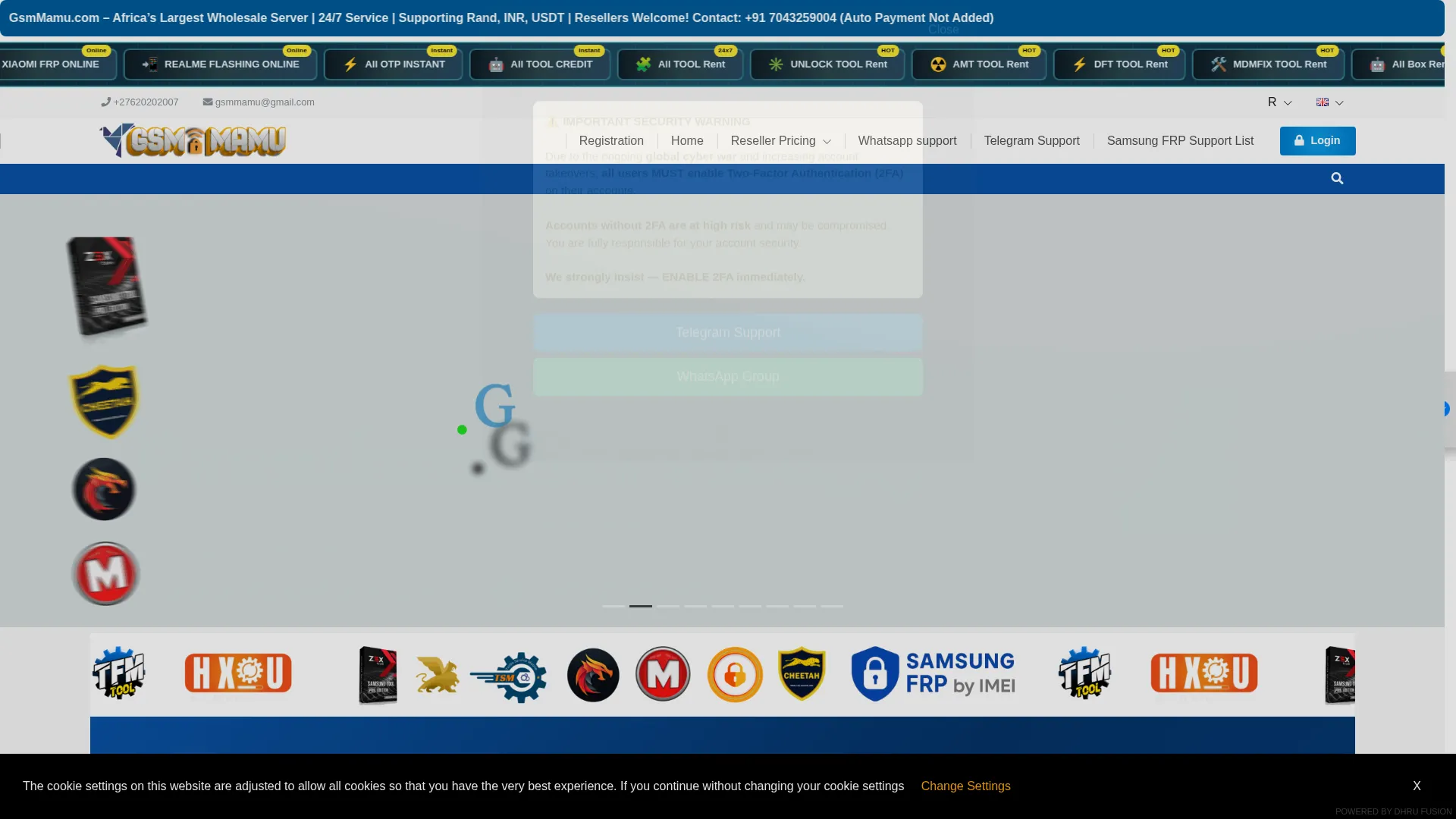Click the first HXRU orange logo
Viewport: 1456px width, 819px height.
[x=238, y=673]
